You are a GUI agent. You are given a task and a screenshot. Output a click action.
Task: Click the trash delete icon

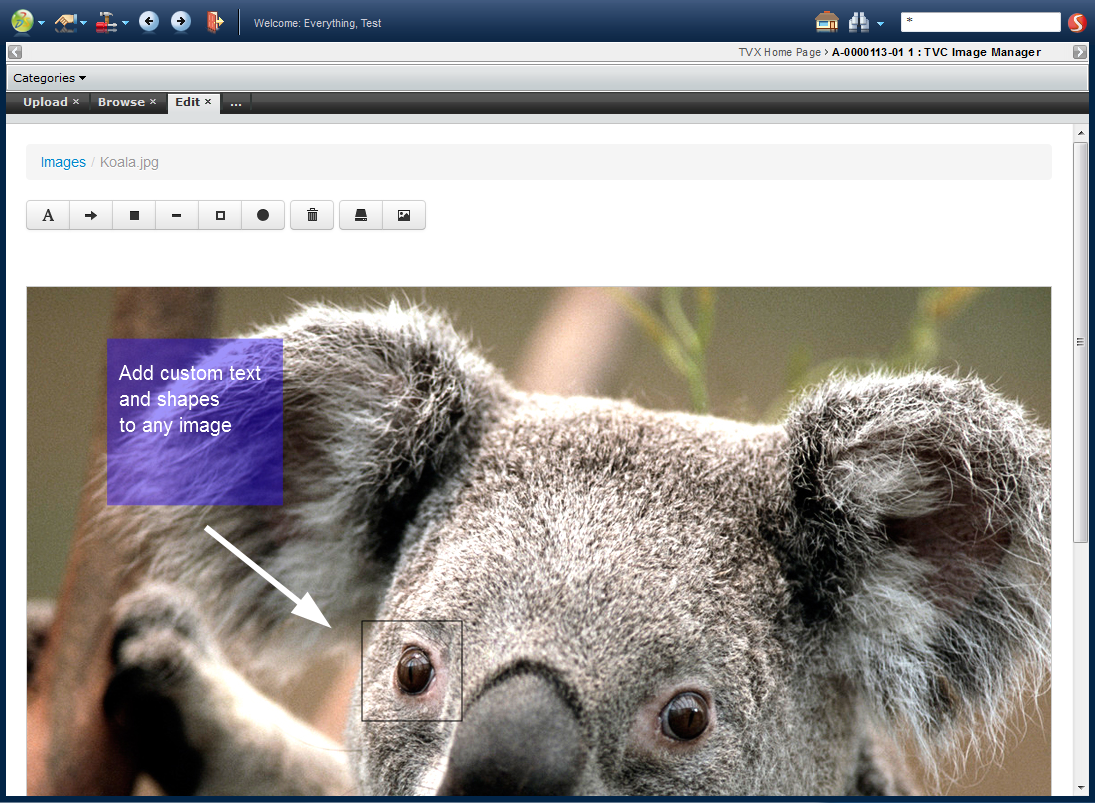(312, 215)
